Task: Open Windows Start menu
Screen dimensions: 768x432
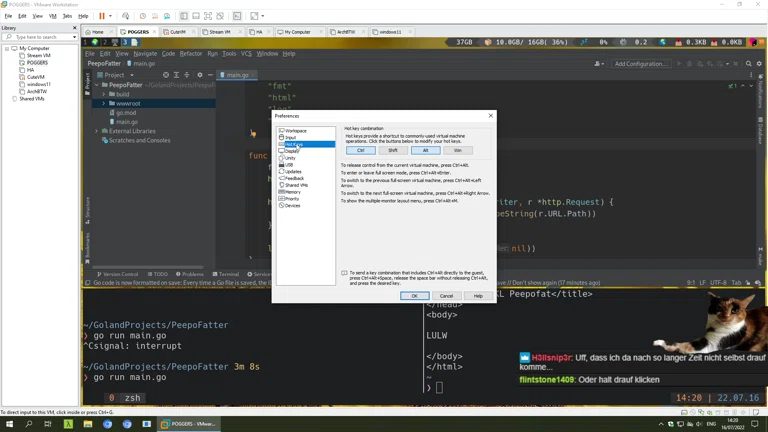Action: (x=9, y=424)
